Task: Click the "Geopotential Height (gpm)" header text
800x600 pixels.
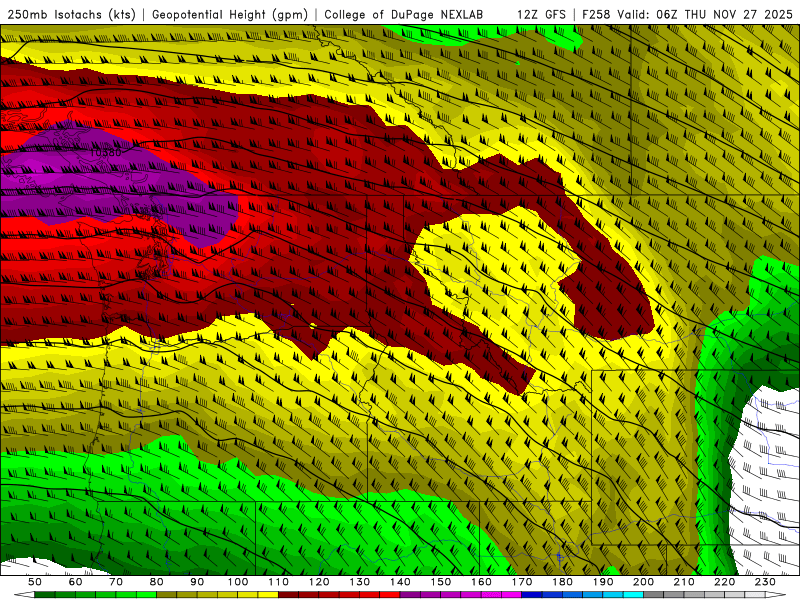Action: [230, 15]
